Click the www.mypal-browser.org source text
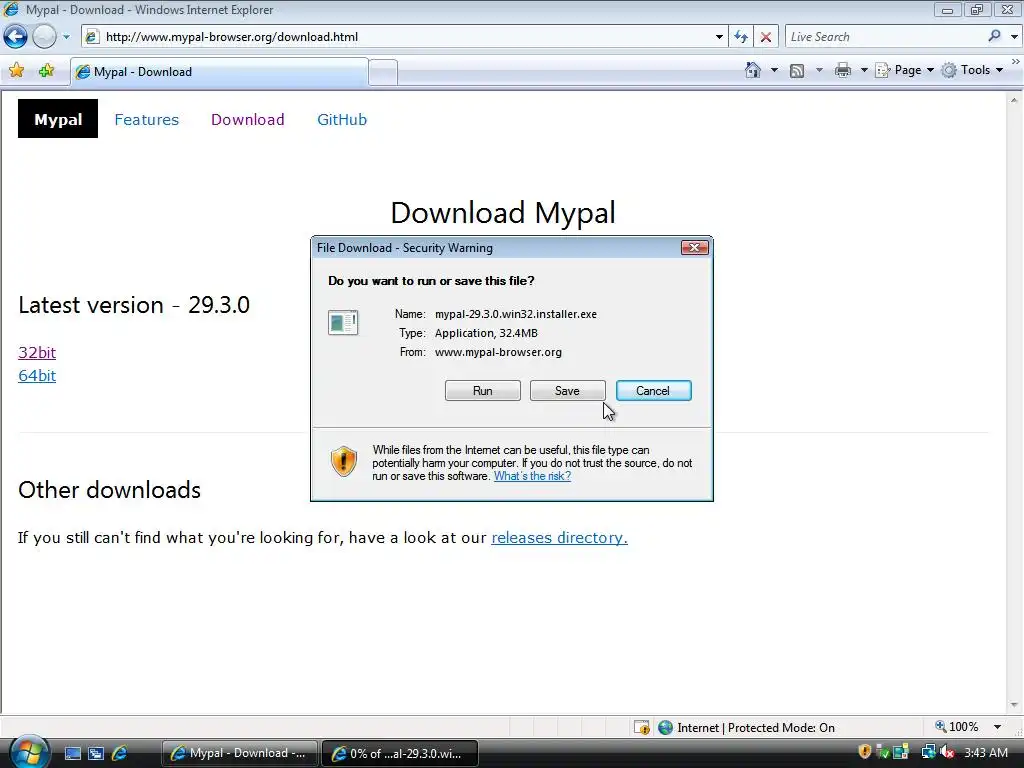This screenshot has height=768, width=1024. 498,352
